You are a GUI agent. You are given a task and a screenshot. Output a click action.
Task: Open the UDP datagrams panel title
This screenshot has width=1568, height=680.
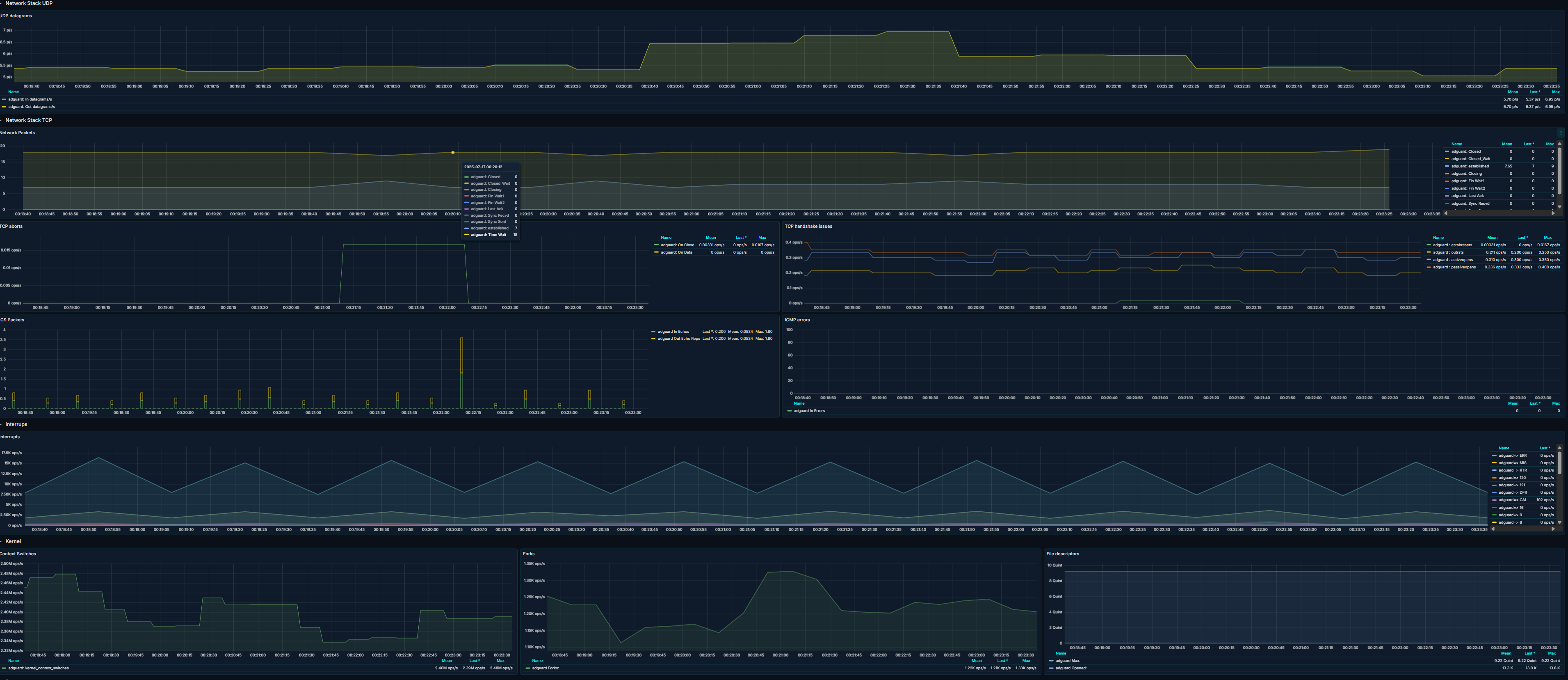coord(16,16)
